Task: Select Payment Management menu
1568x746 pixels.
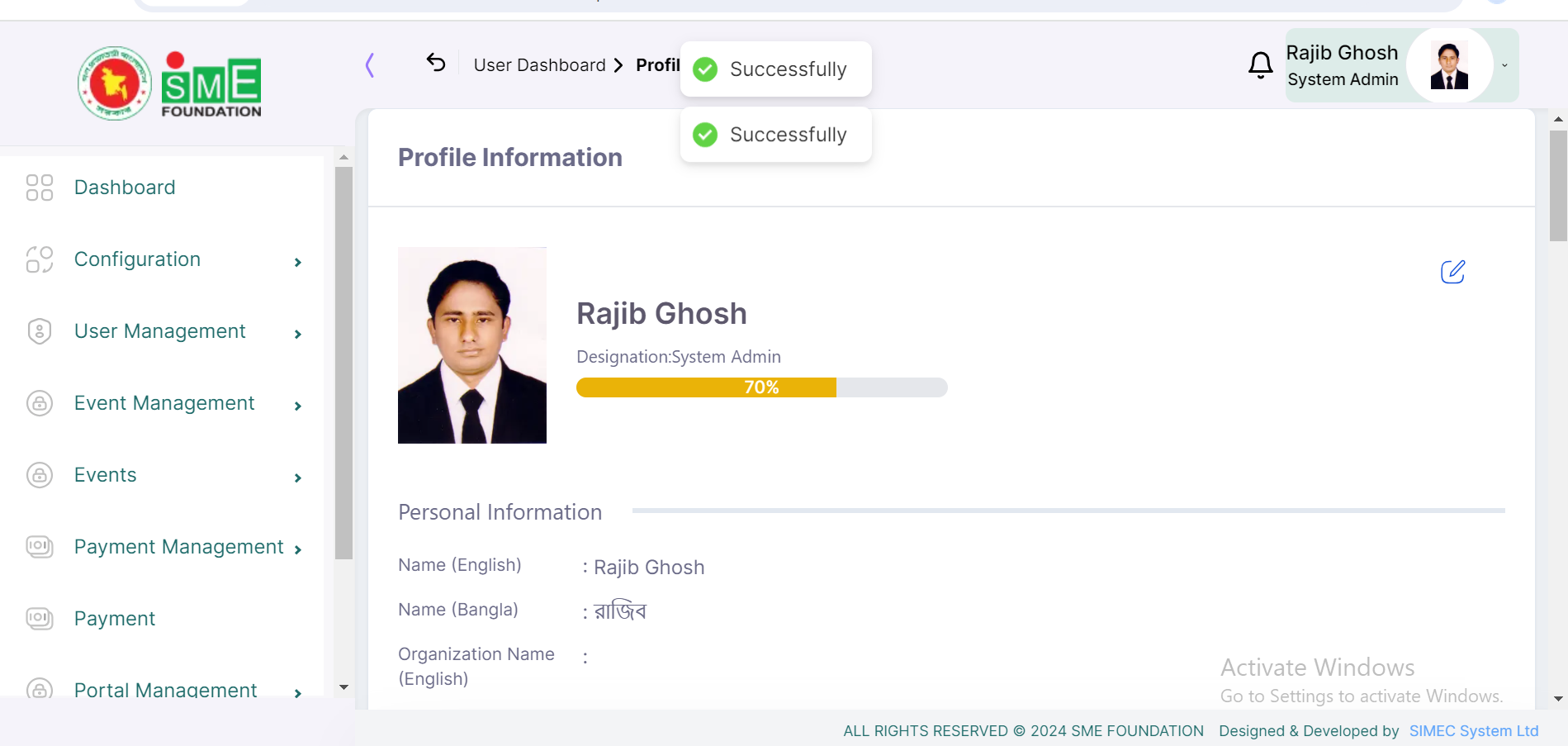Action: (178, 547)
